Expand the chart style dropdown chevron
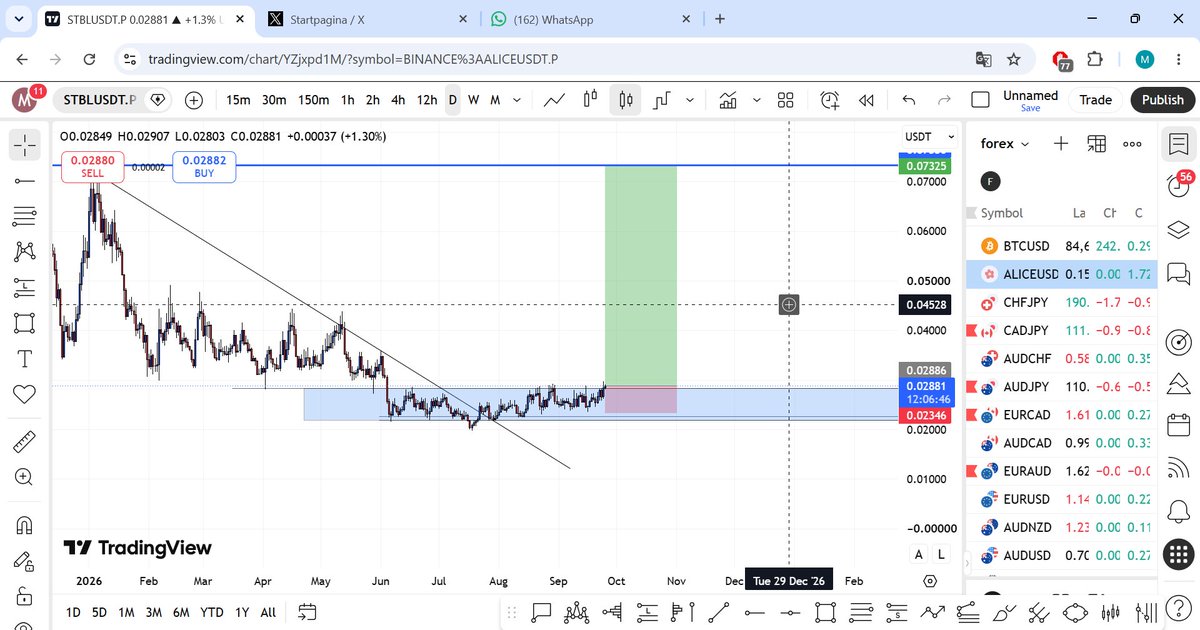 point(691,100)
